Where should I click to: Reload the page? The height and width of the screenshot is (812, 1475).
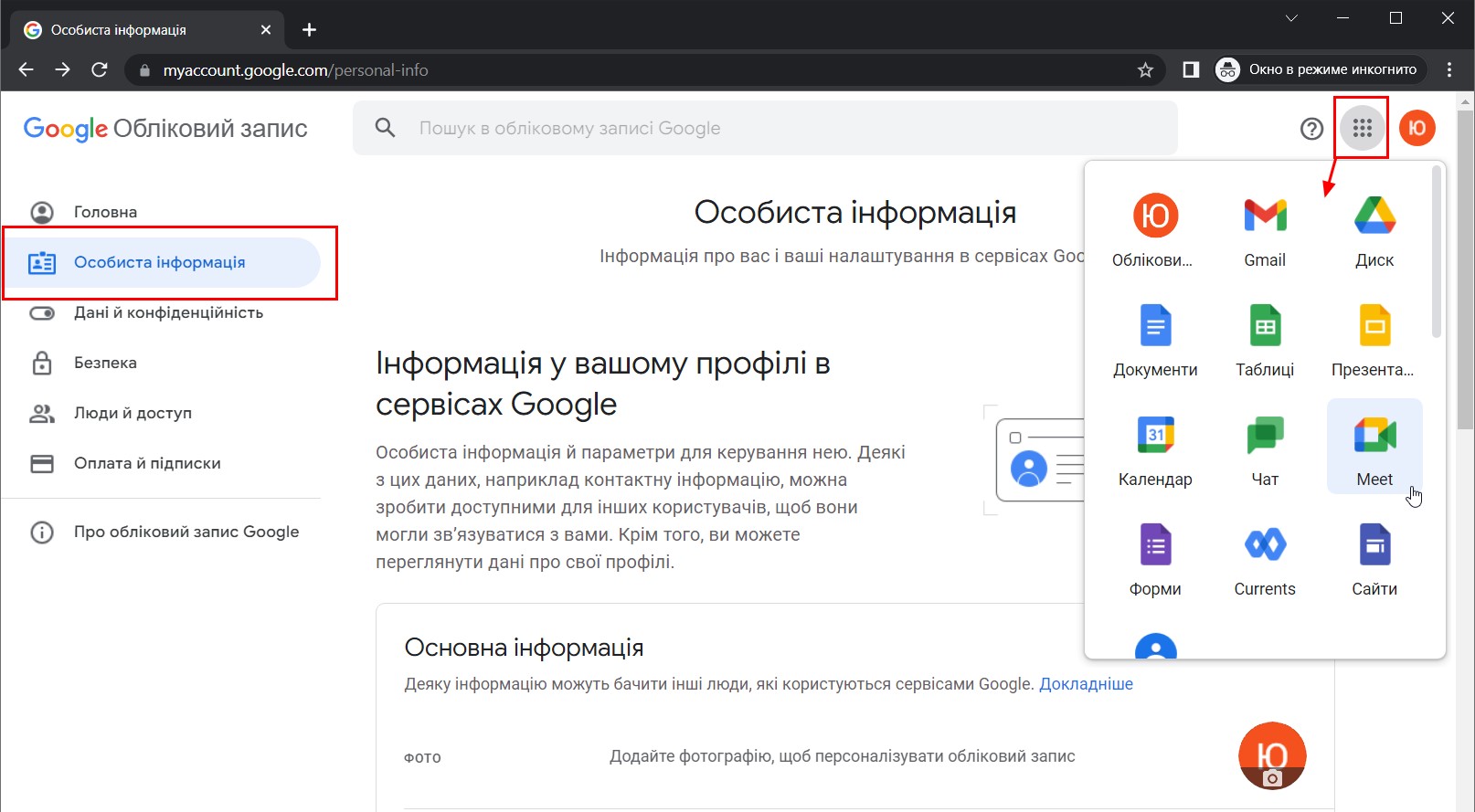tap(100, 70)
